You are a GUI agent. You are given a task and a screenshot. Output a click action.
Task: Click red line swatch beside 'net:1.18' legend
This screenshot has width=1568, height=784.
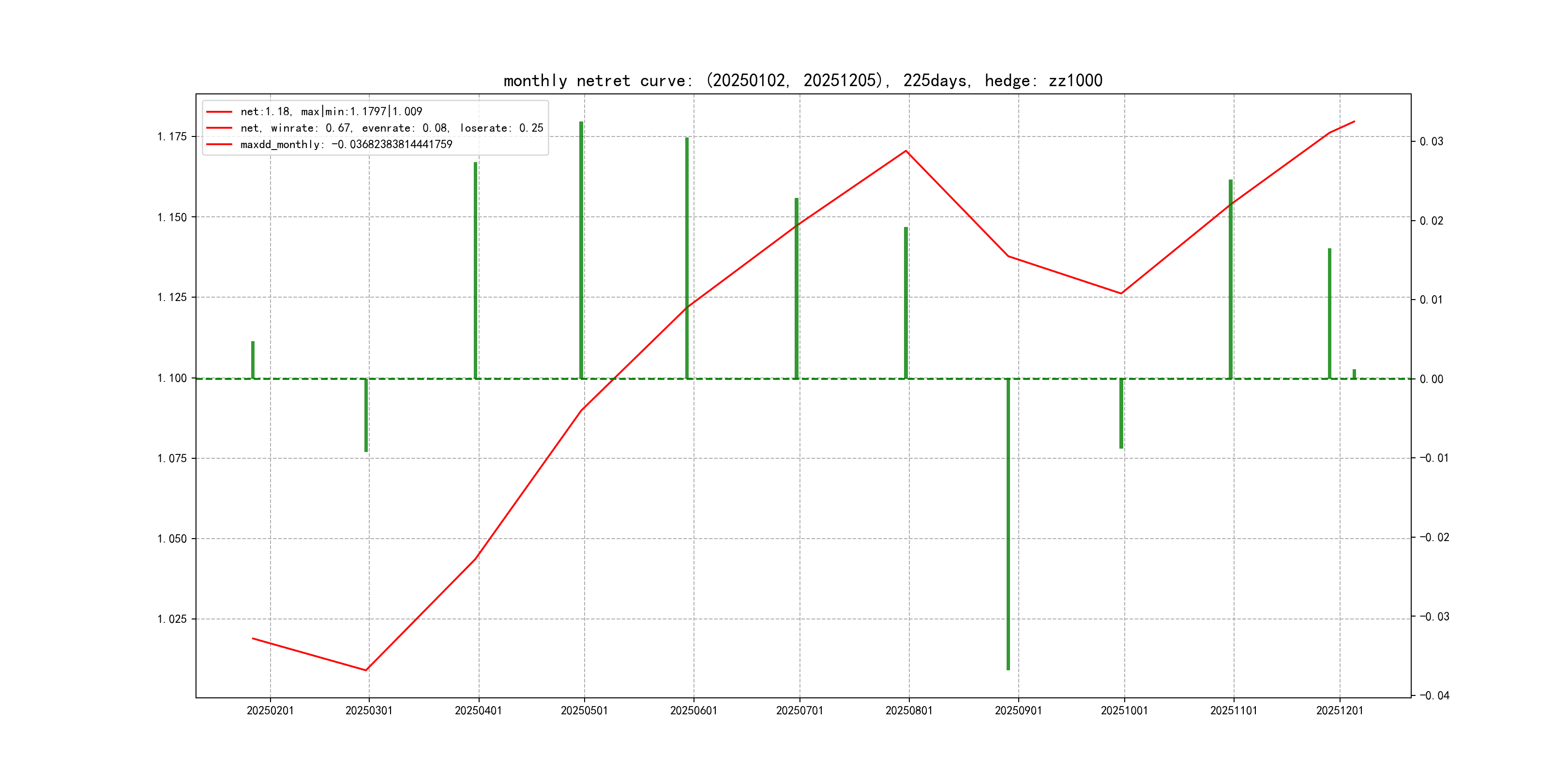(x=219, y=111)
